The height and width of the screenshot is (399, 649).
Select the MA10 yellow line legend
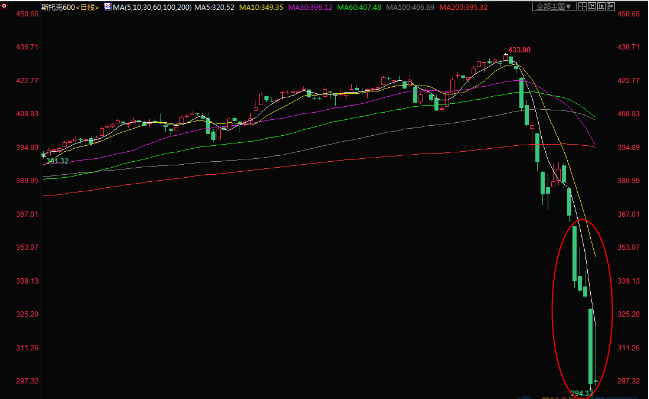261,7
